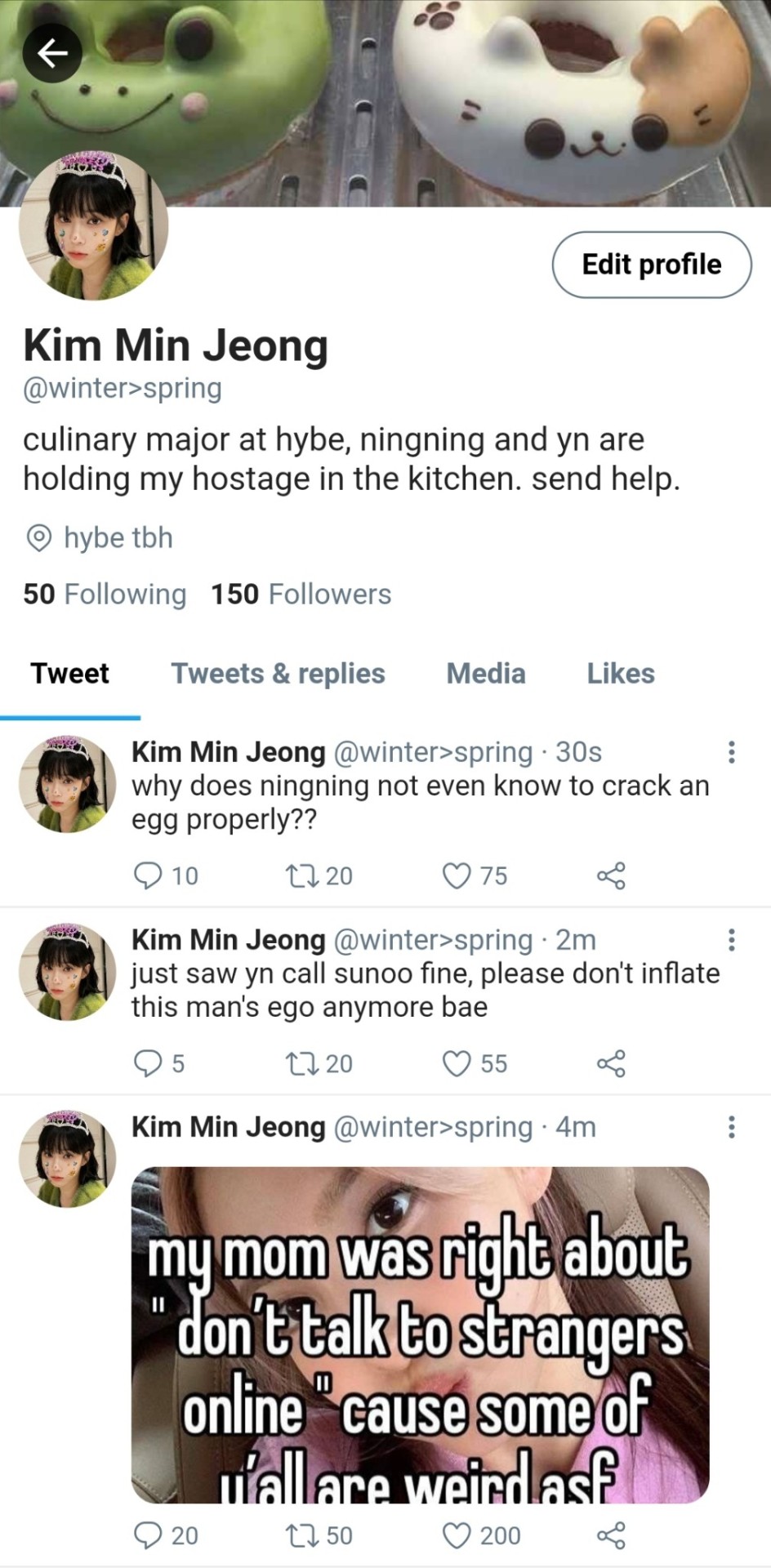
Task: Share the meme image tweet
Action: coord(611,1535)
